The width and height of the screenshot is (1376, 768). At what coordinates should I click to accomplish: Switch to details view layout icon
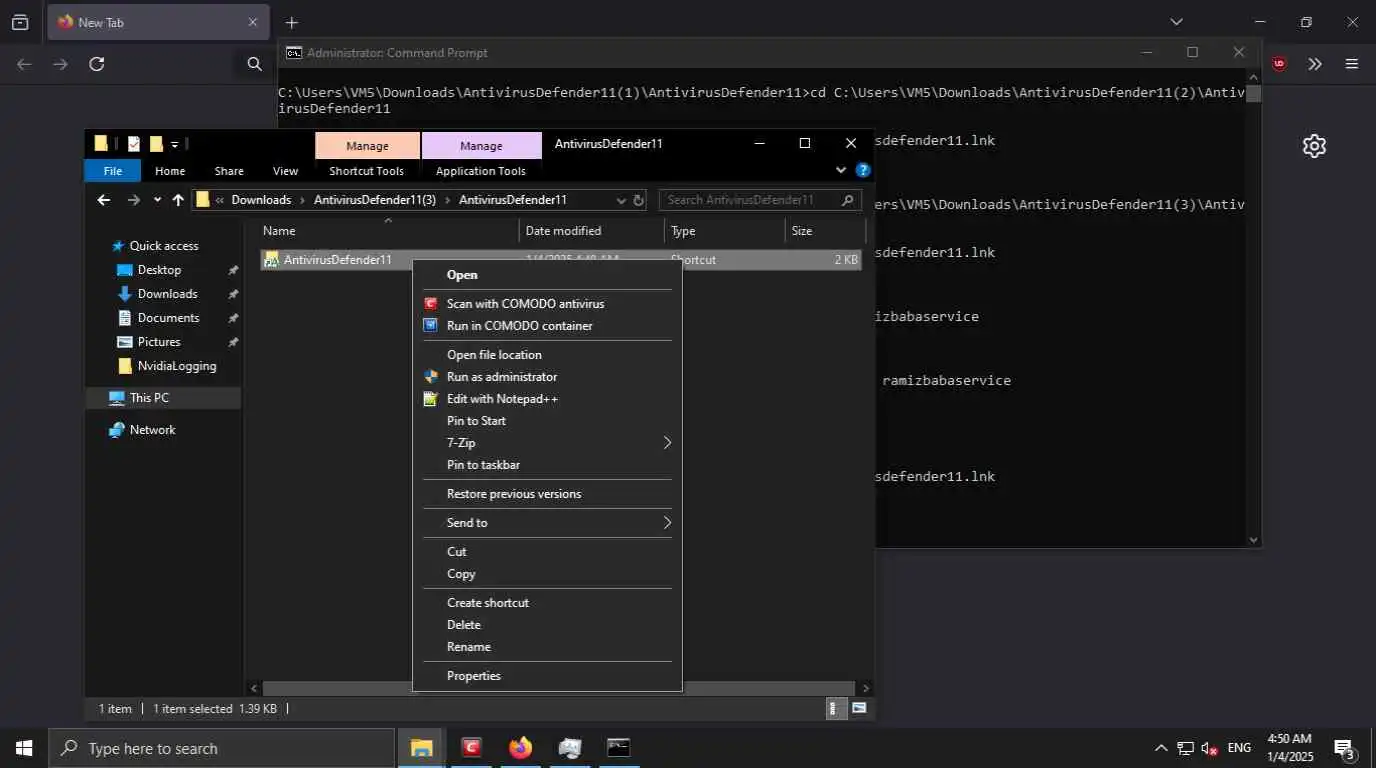point(834,709)
